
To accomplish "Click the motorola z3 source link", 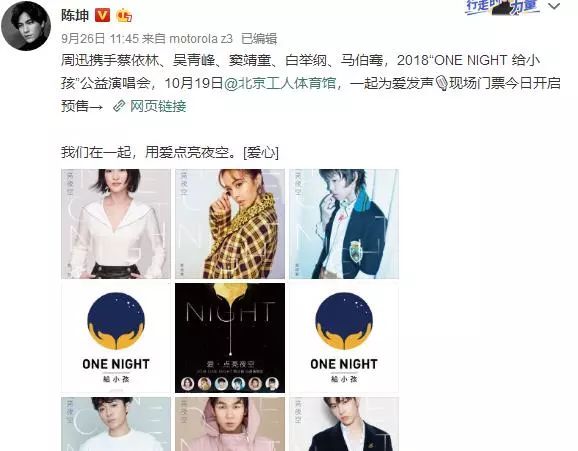I will (x=201, y=38).
